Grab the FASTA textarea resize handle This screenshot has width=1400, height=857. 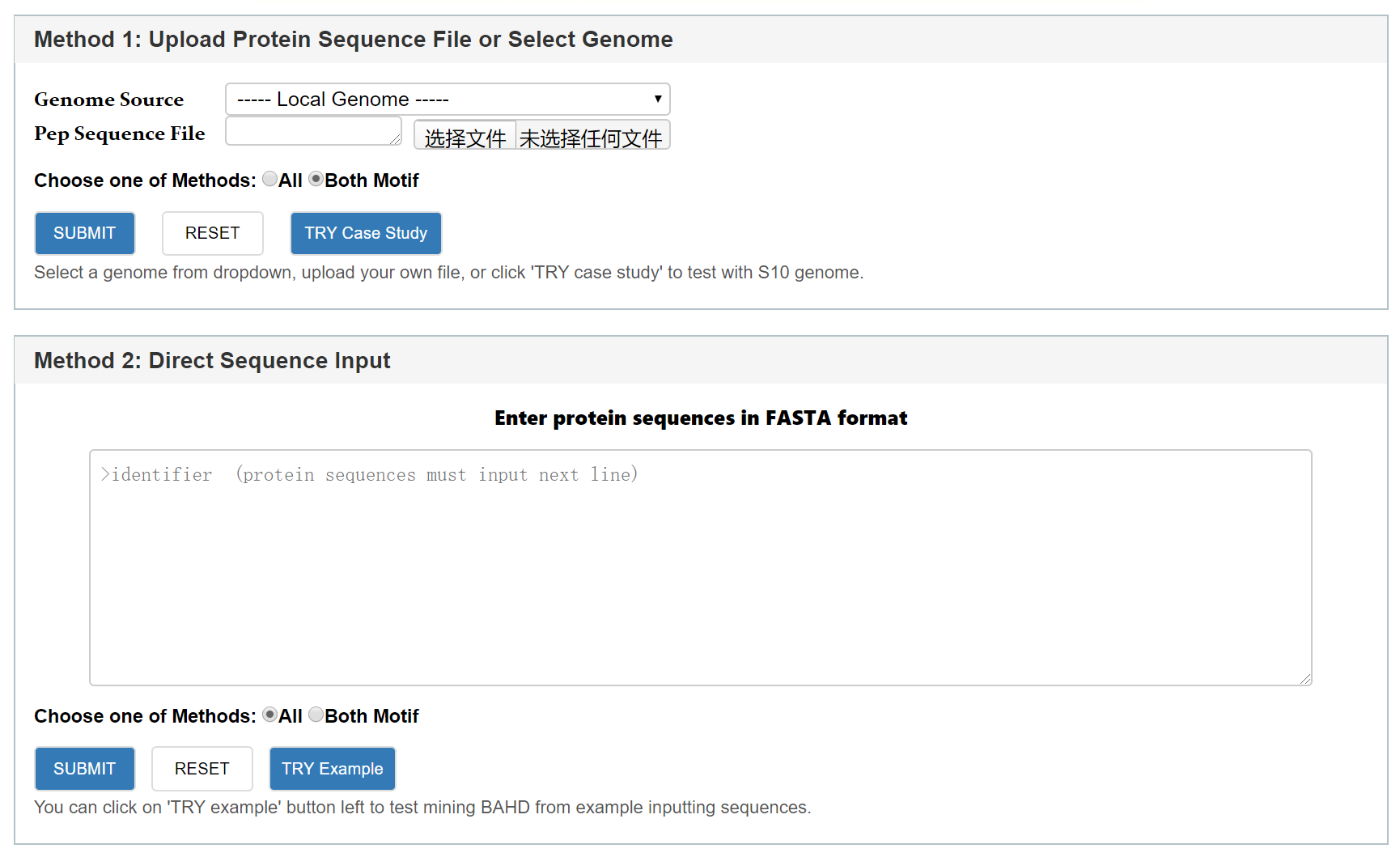point(1305,679)
